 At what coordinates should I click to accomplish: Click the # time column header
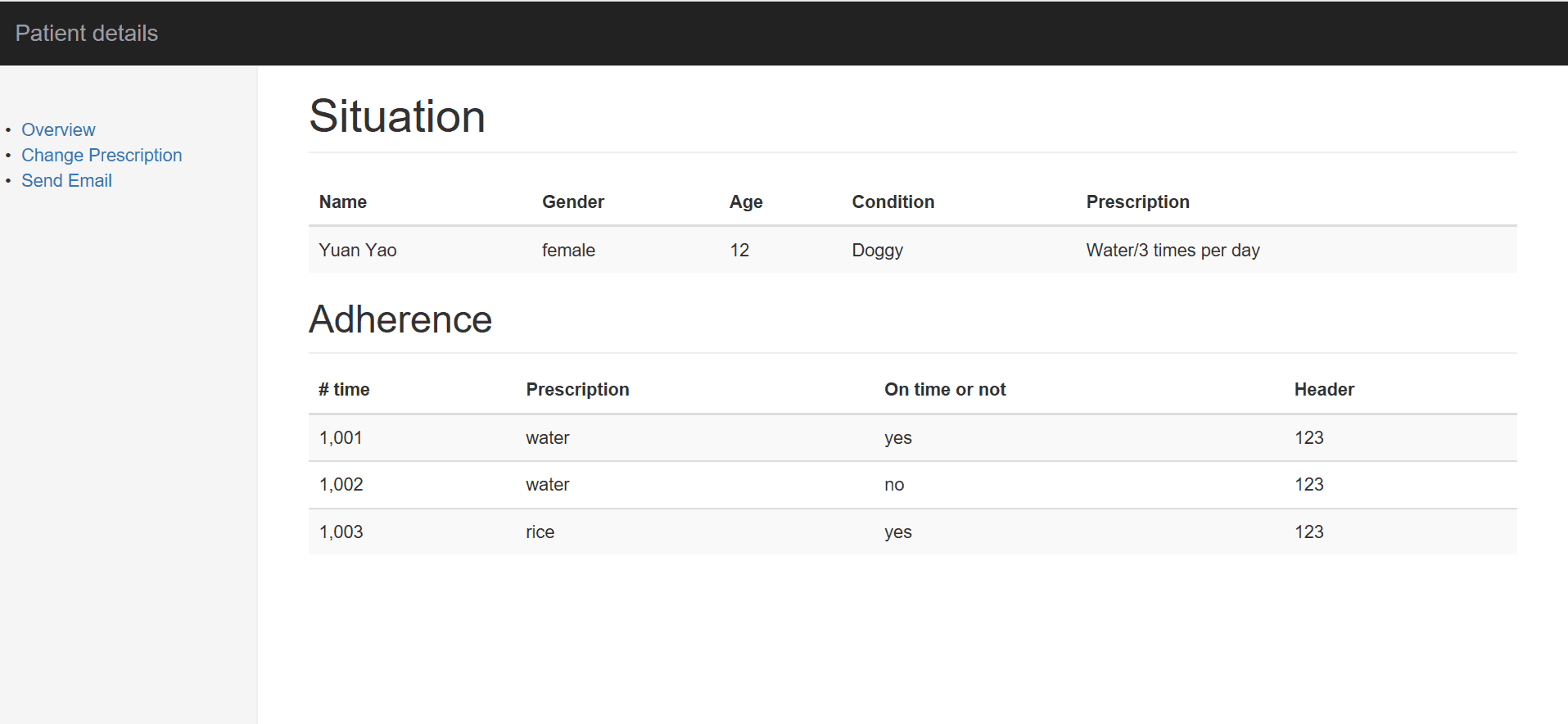coord(344,390)
